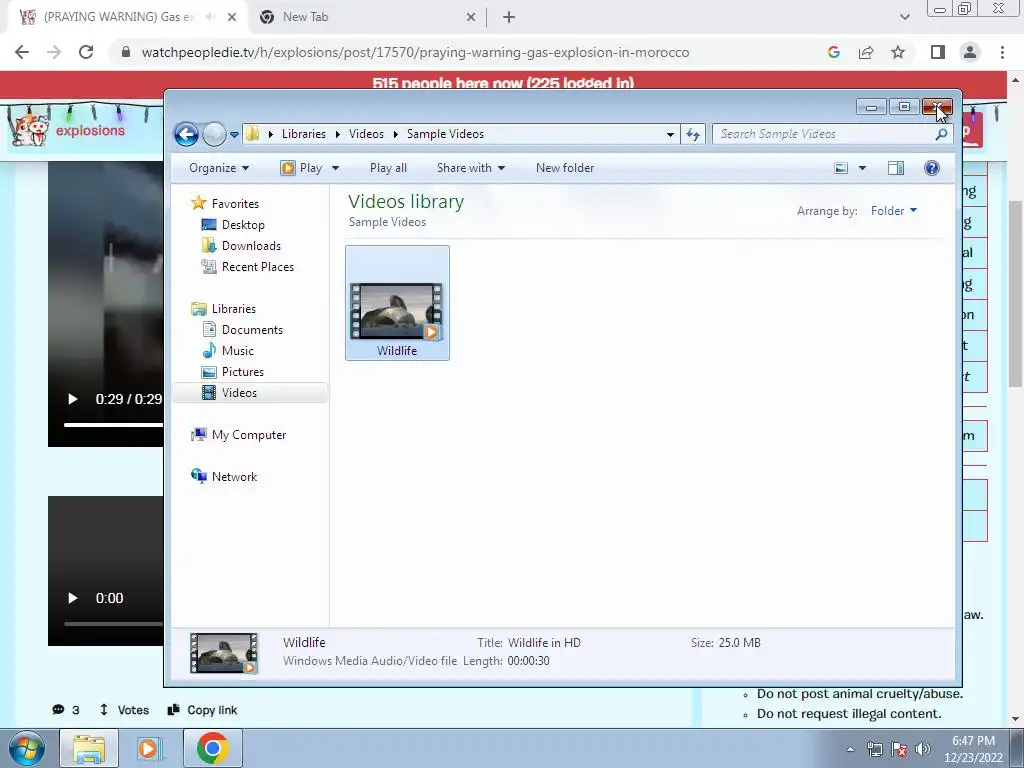
Task: Click the Explorer forward navigation button
Action: pos(214,135)
